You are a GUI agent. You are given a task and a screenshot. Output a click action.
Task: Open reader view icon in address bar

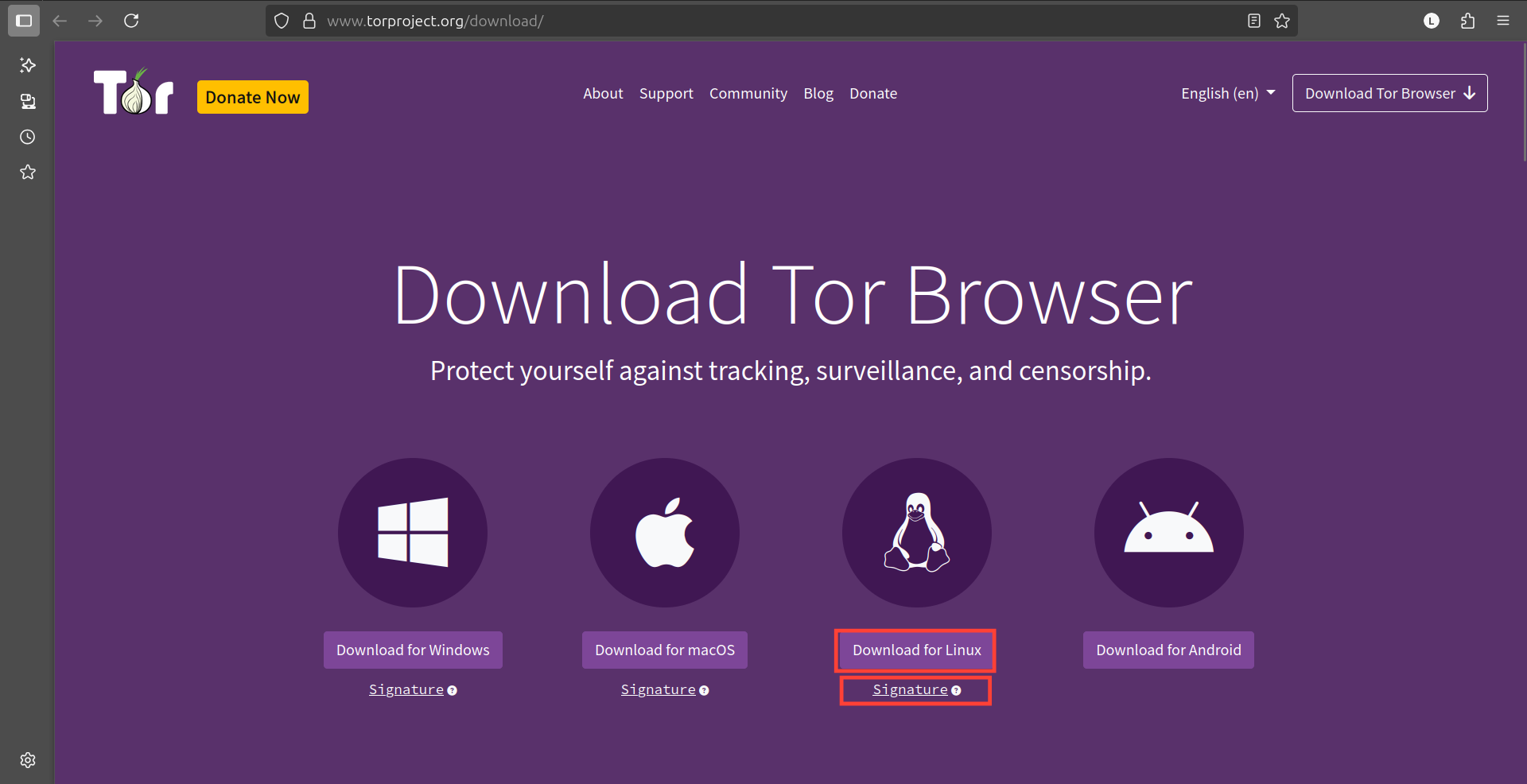click(x=1254, y=21)
